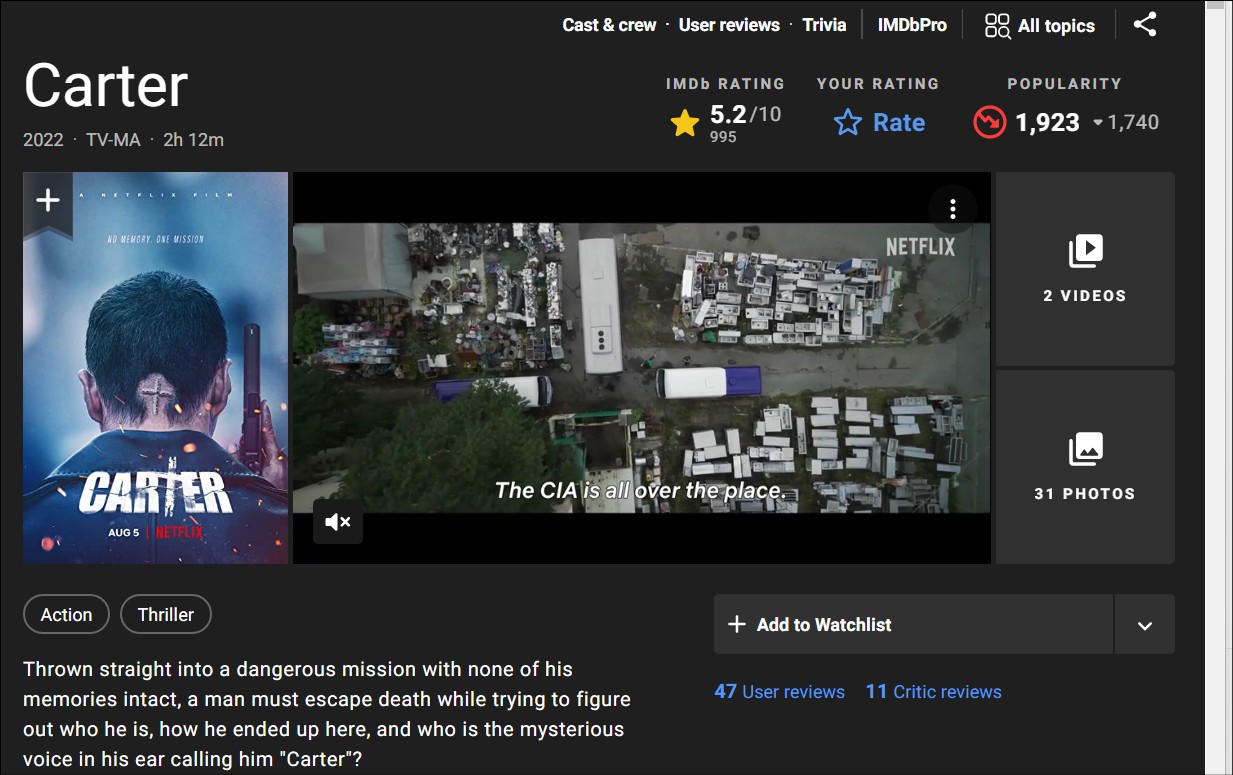Open the All topics grid icon
Screen dimensions: 1233x775
coord(997,26)
